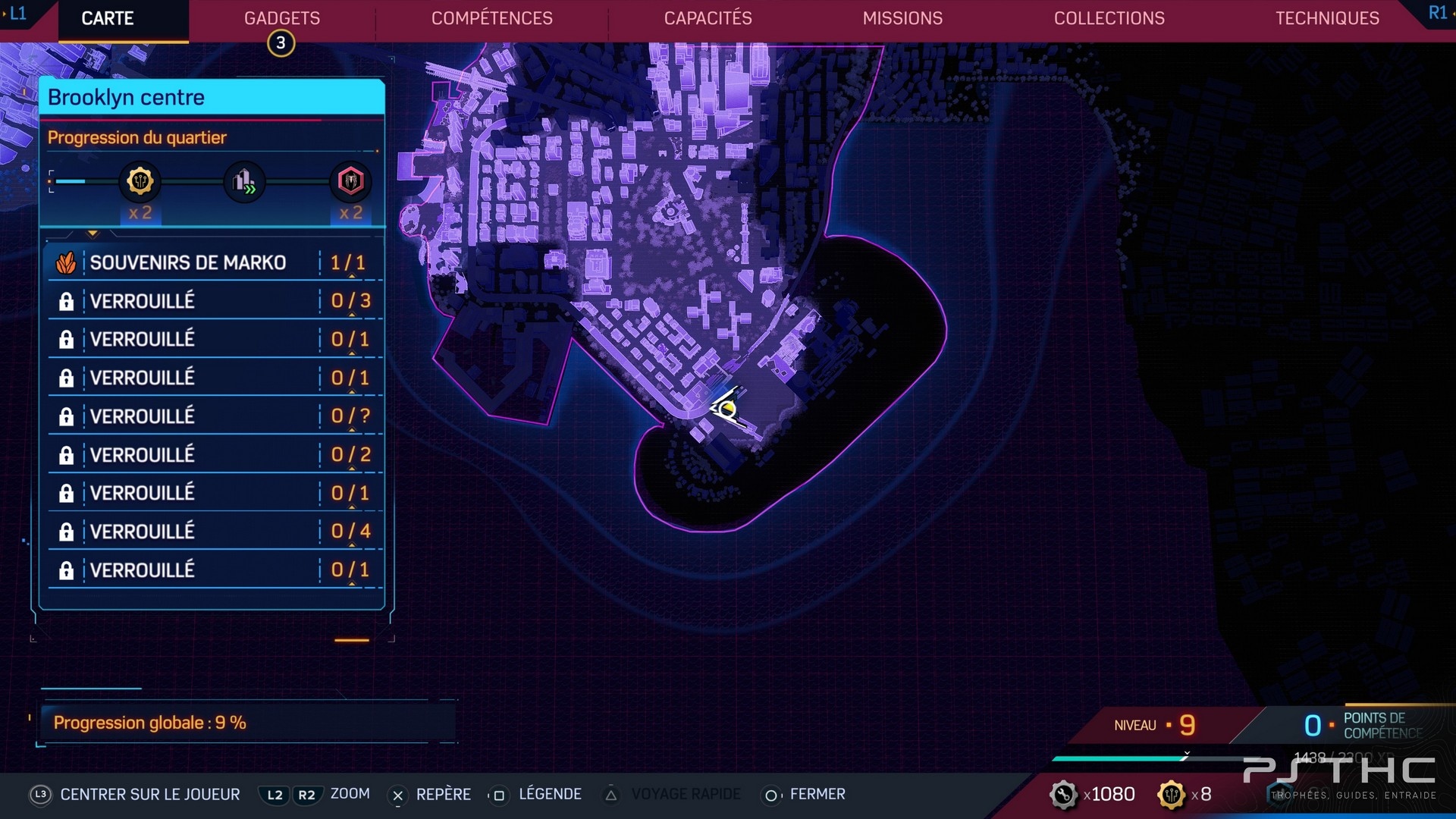This screenshot has width=1456, height=819.
Task: Open the MISSIONS tab
Action: pos(902,18)
